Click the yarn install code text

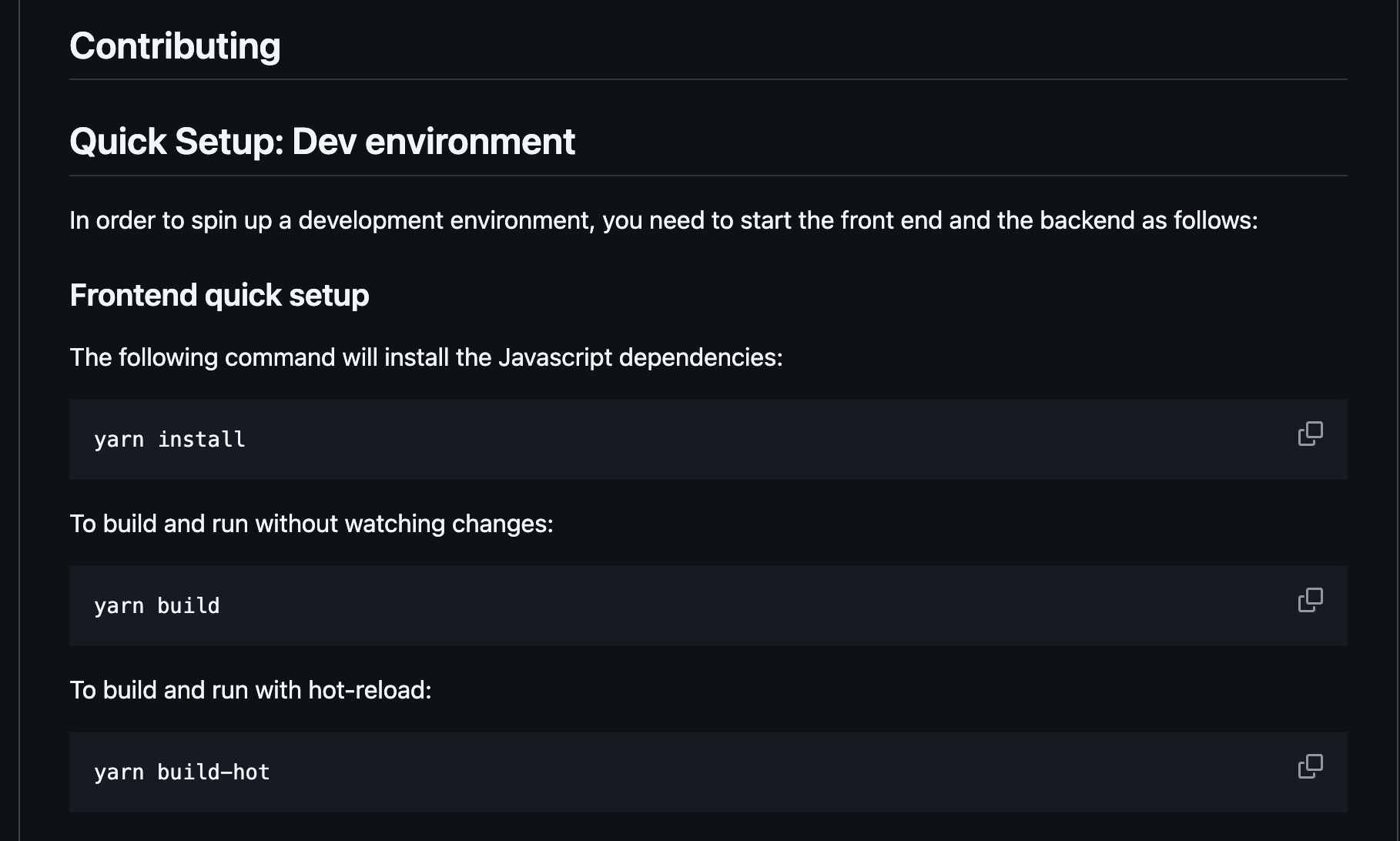169,439
